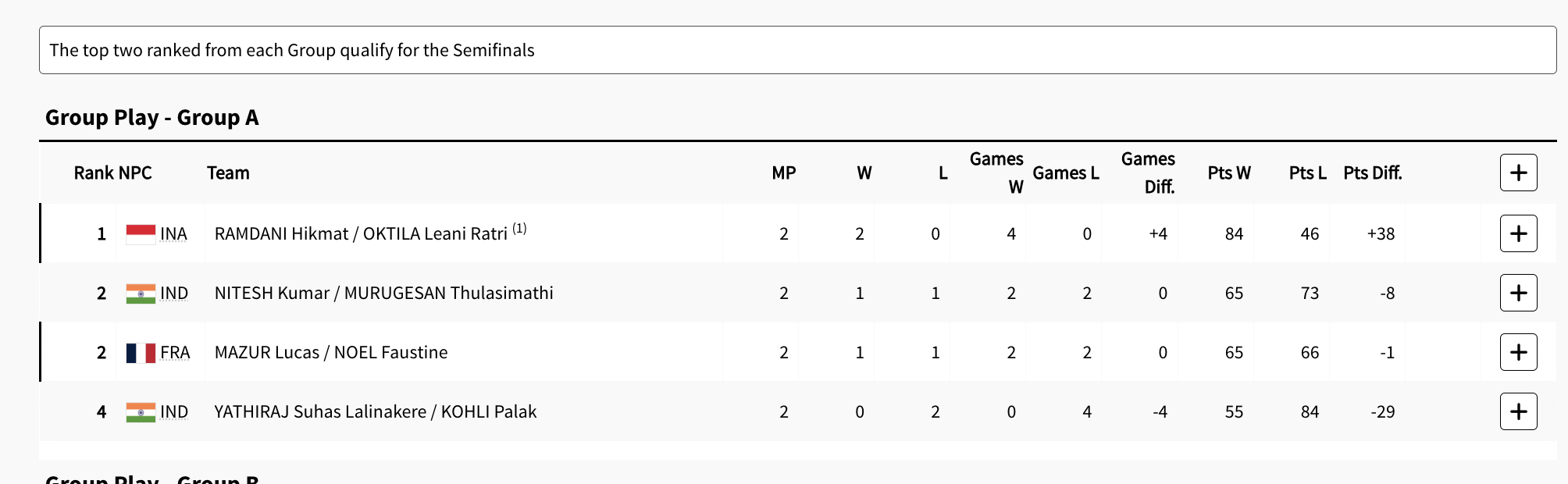
Task: Click the France flag icon
Action: click(x=141, y=353)
